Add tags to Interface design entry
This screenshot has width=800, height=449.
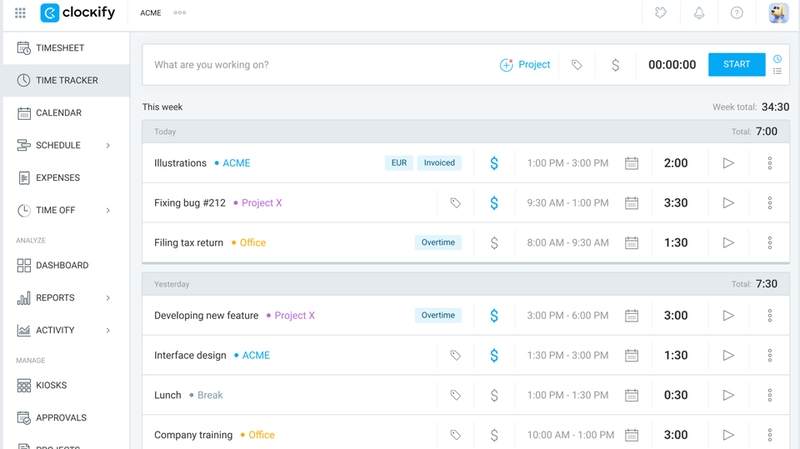point(455,356)
